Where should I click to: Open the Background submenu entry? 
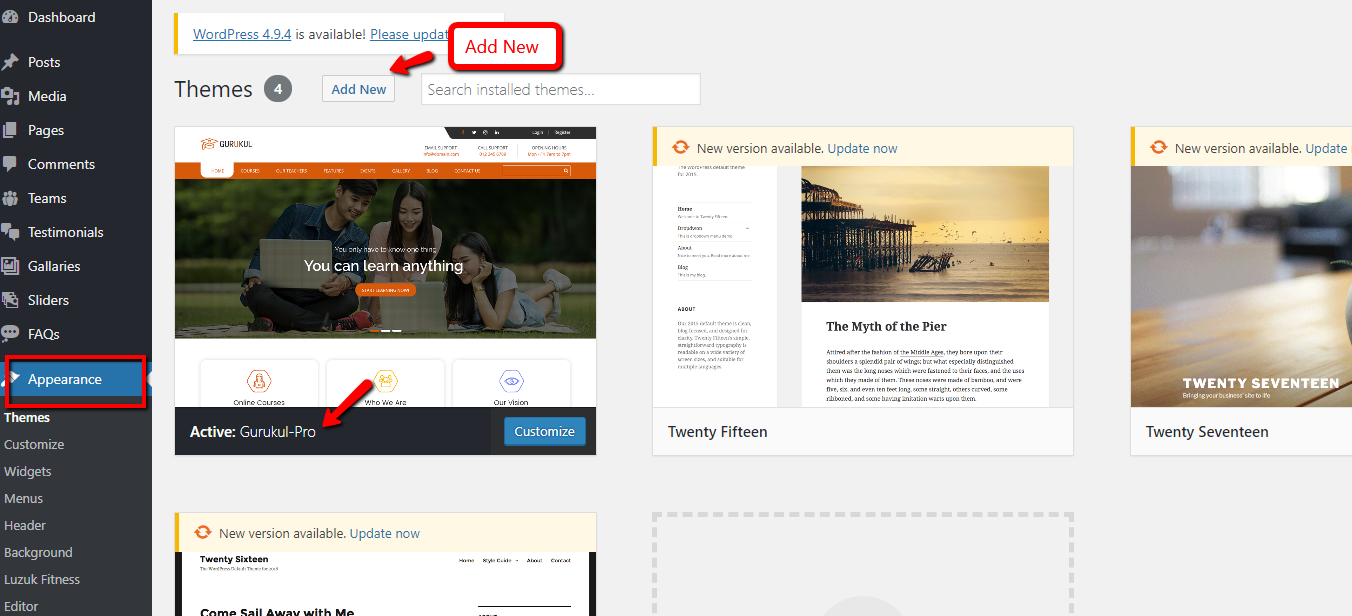point(38,552)
